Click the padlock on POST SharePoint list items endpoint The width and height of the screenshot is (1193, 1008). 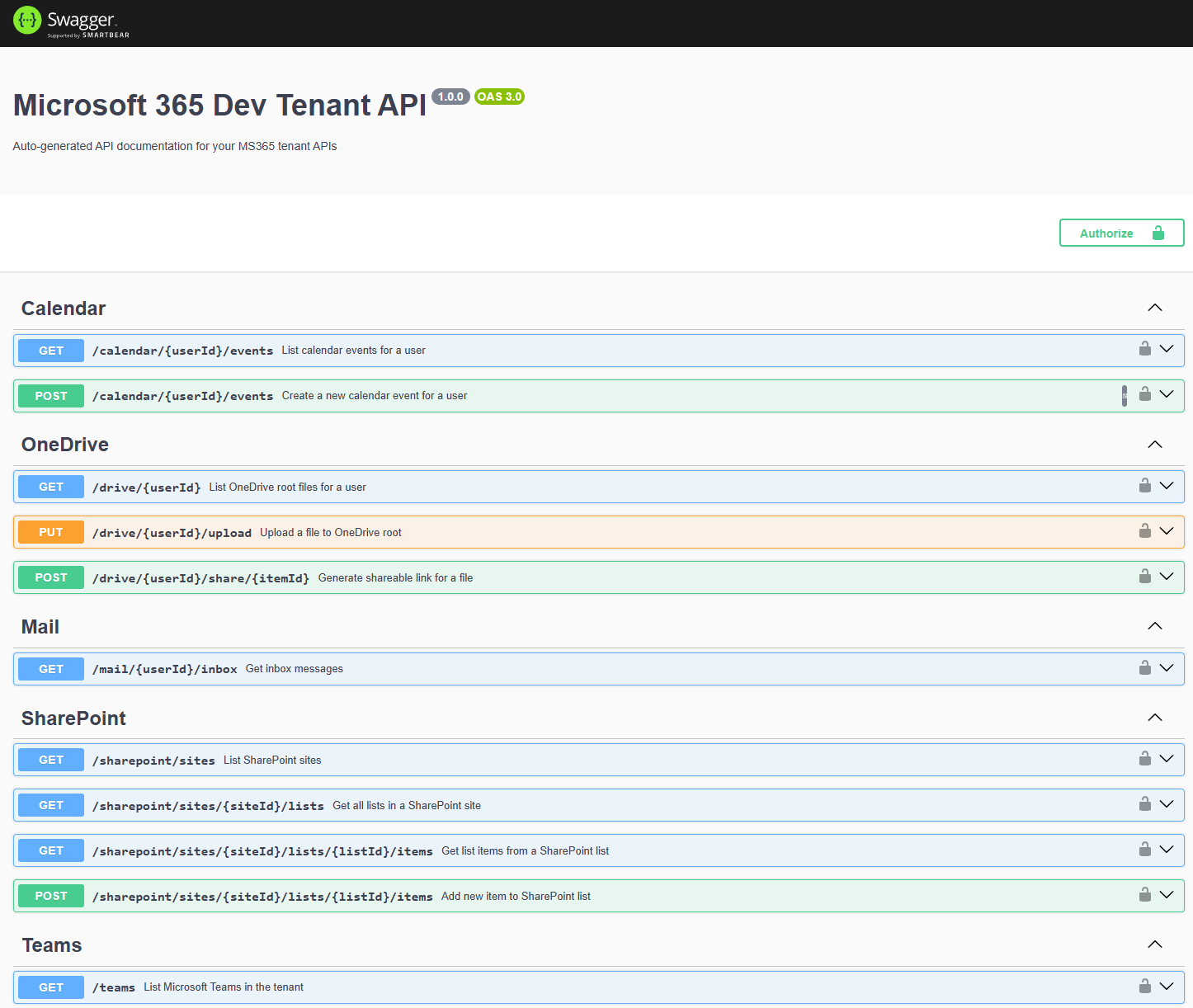1145,895
